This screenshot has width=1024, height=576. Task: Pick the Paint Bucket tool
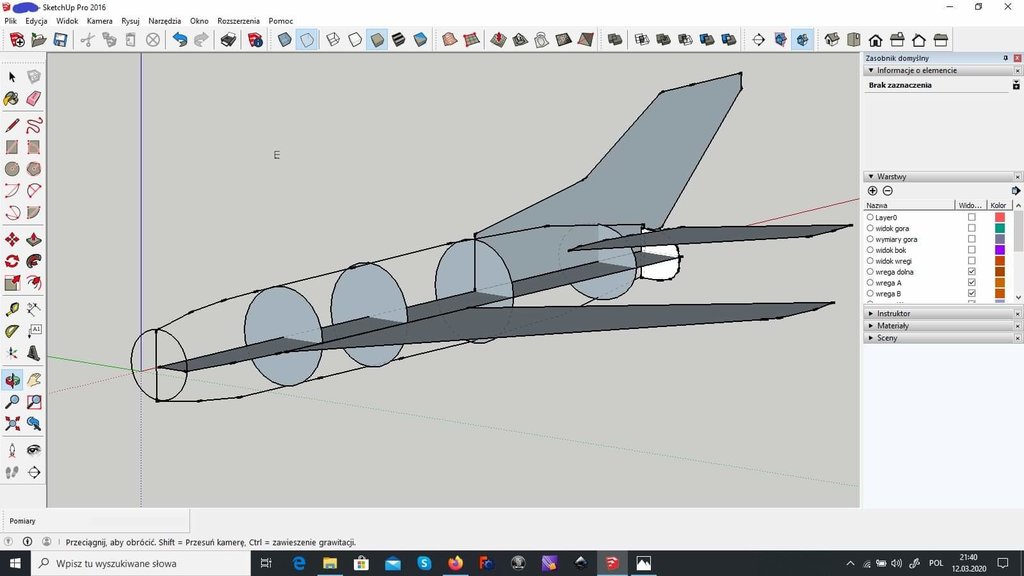pos(12,98)
